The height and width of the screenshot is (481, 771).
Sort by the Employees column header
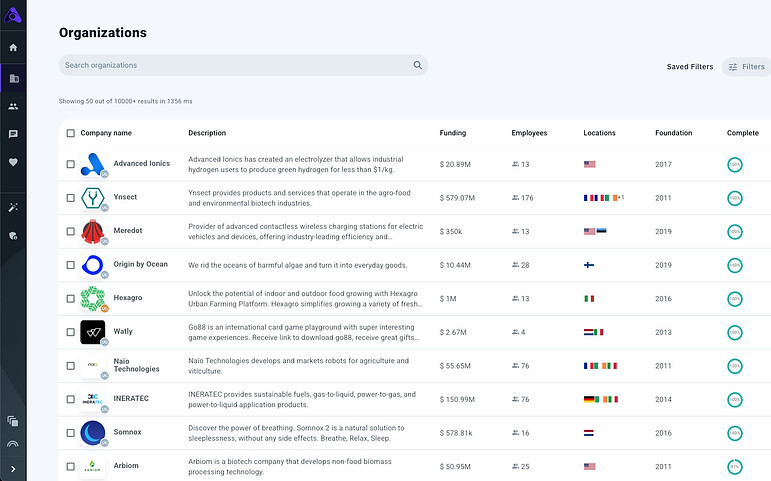coord(529,133)
